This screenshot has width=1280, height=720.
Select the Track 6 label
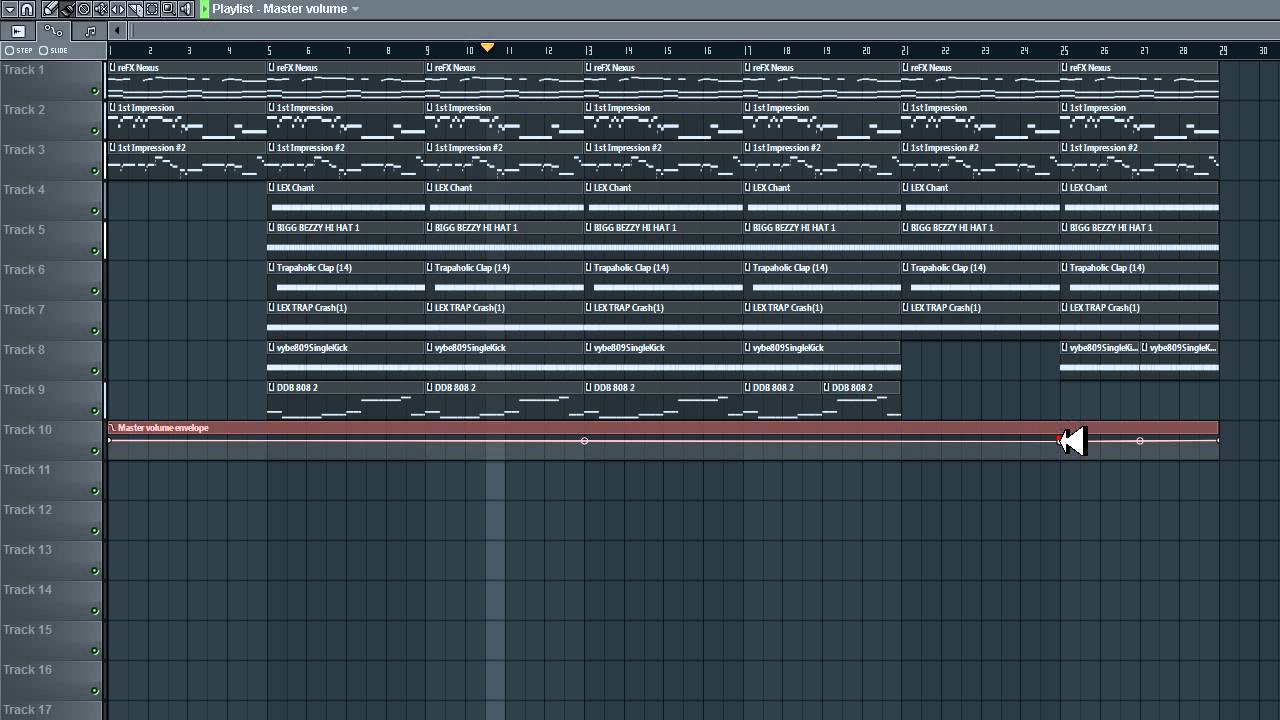pos(24,270)
